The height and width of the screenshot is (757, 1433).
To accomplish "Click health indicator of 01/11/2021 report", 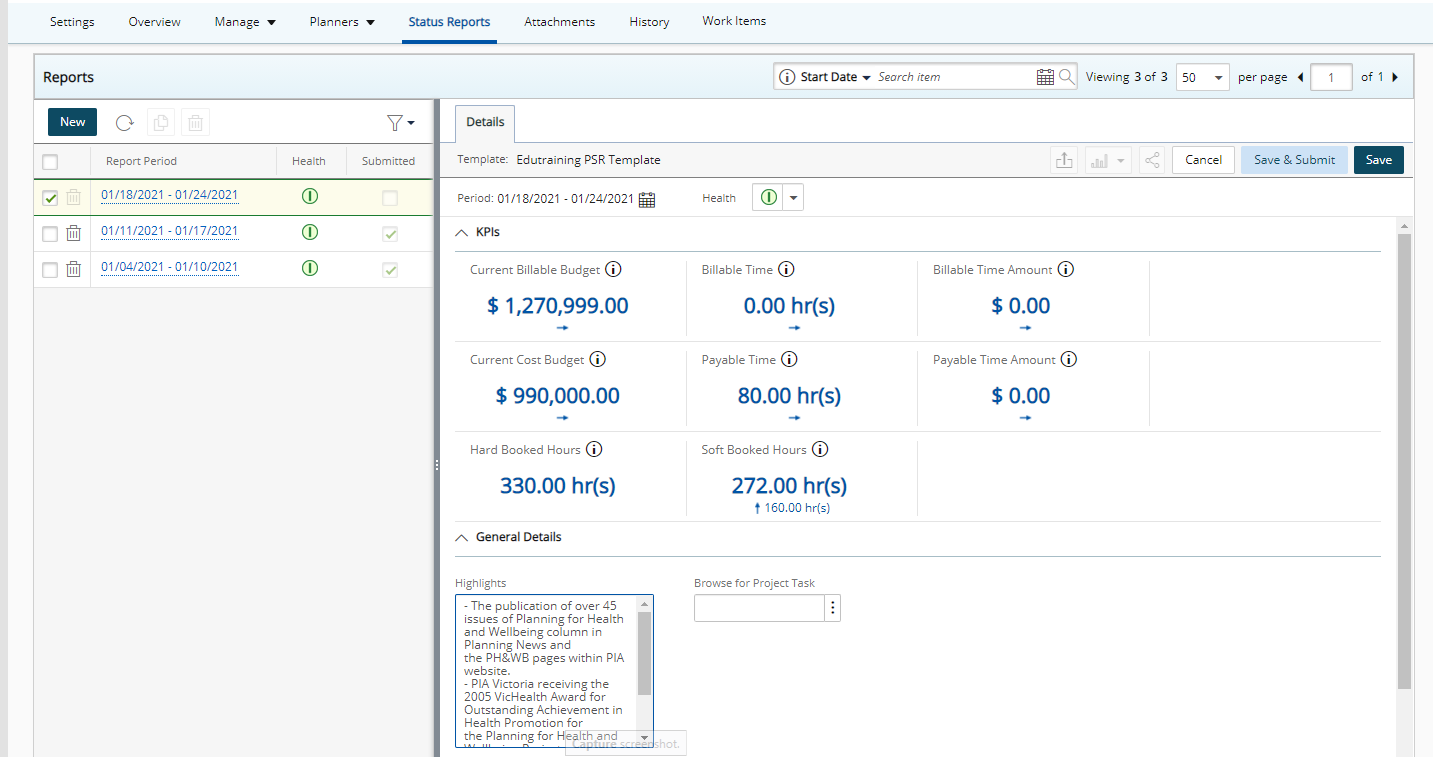I will 310,232.
